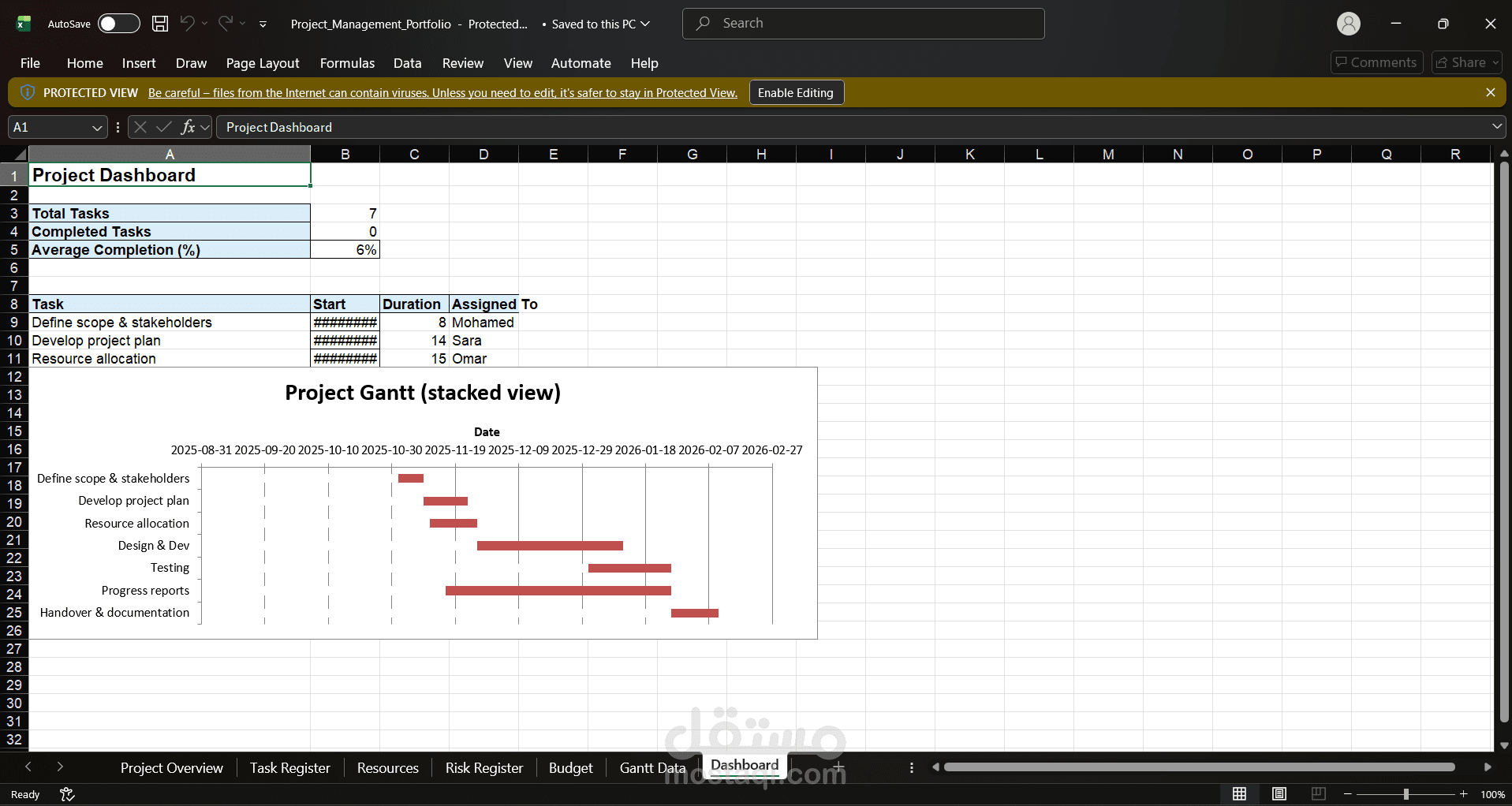Open the Undo history dropdown arrow

pyautogui.click(x=205, y=24)
